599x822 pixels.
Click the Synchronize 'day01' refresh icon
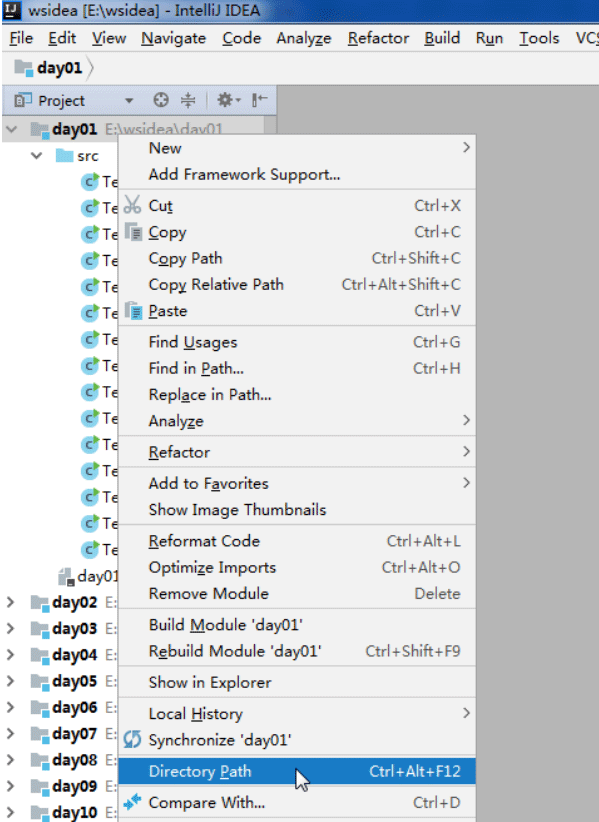(x=132, y=740)
